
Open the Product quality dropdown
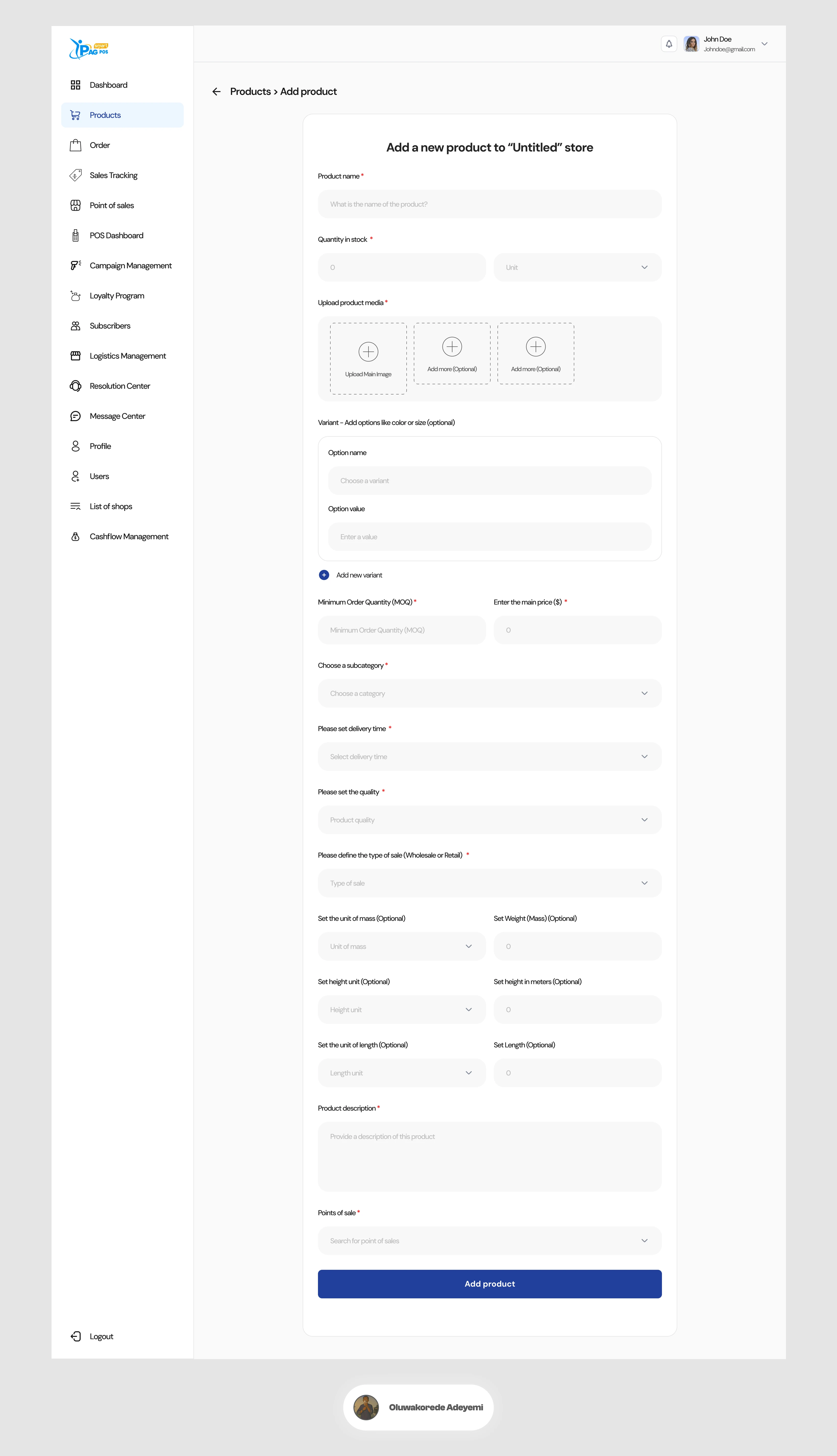pyautogui.click(x=490, y=820)
